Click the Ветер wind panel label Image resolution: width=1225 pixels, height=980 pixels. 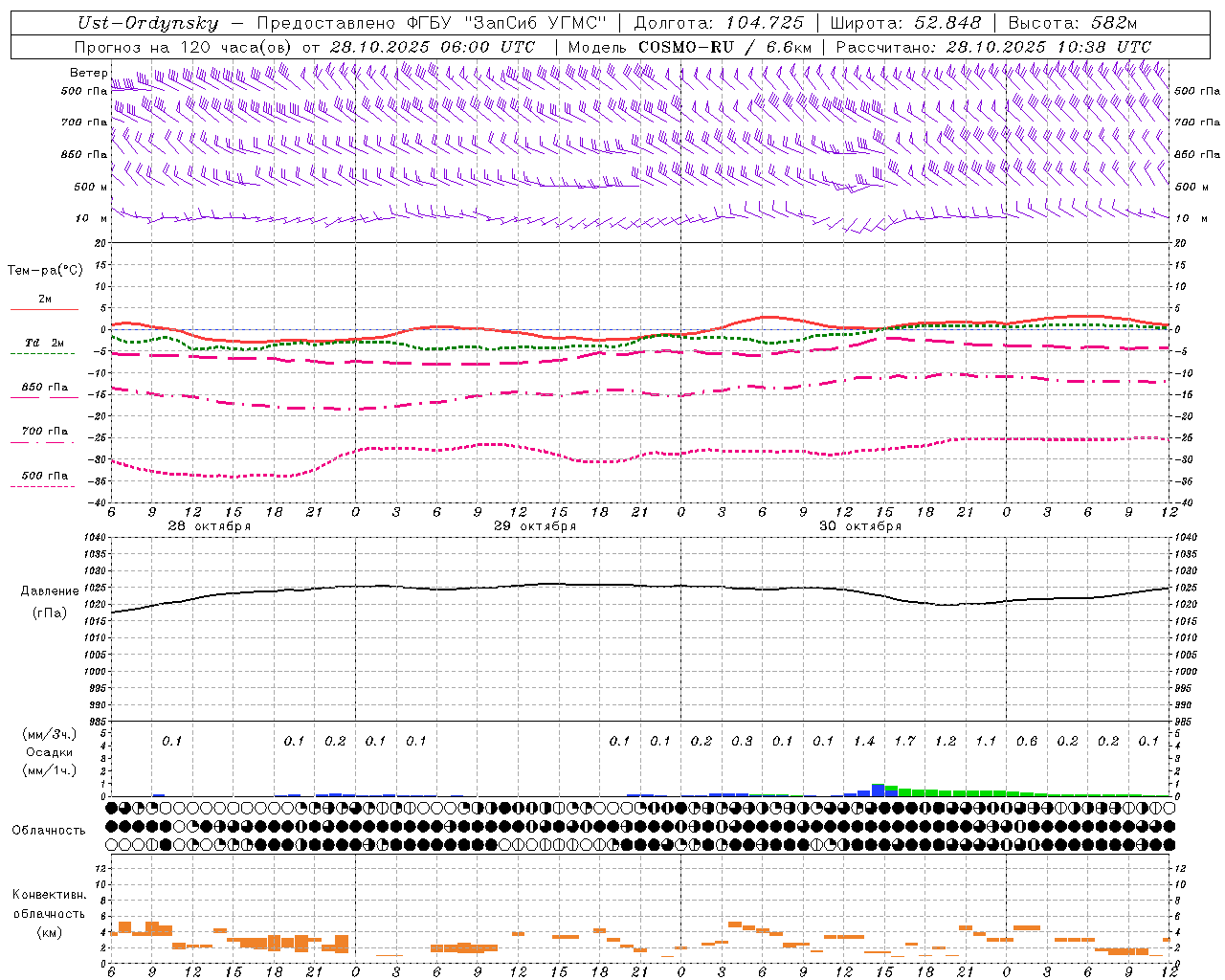point(88,73)
